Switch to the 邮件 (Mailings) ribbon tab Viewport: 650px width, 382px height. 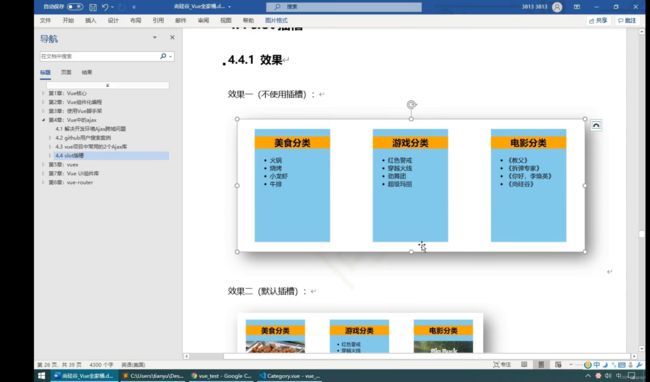click(181, 20)
